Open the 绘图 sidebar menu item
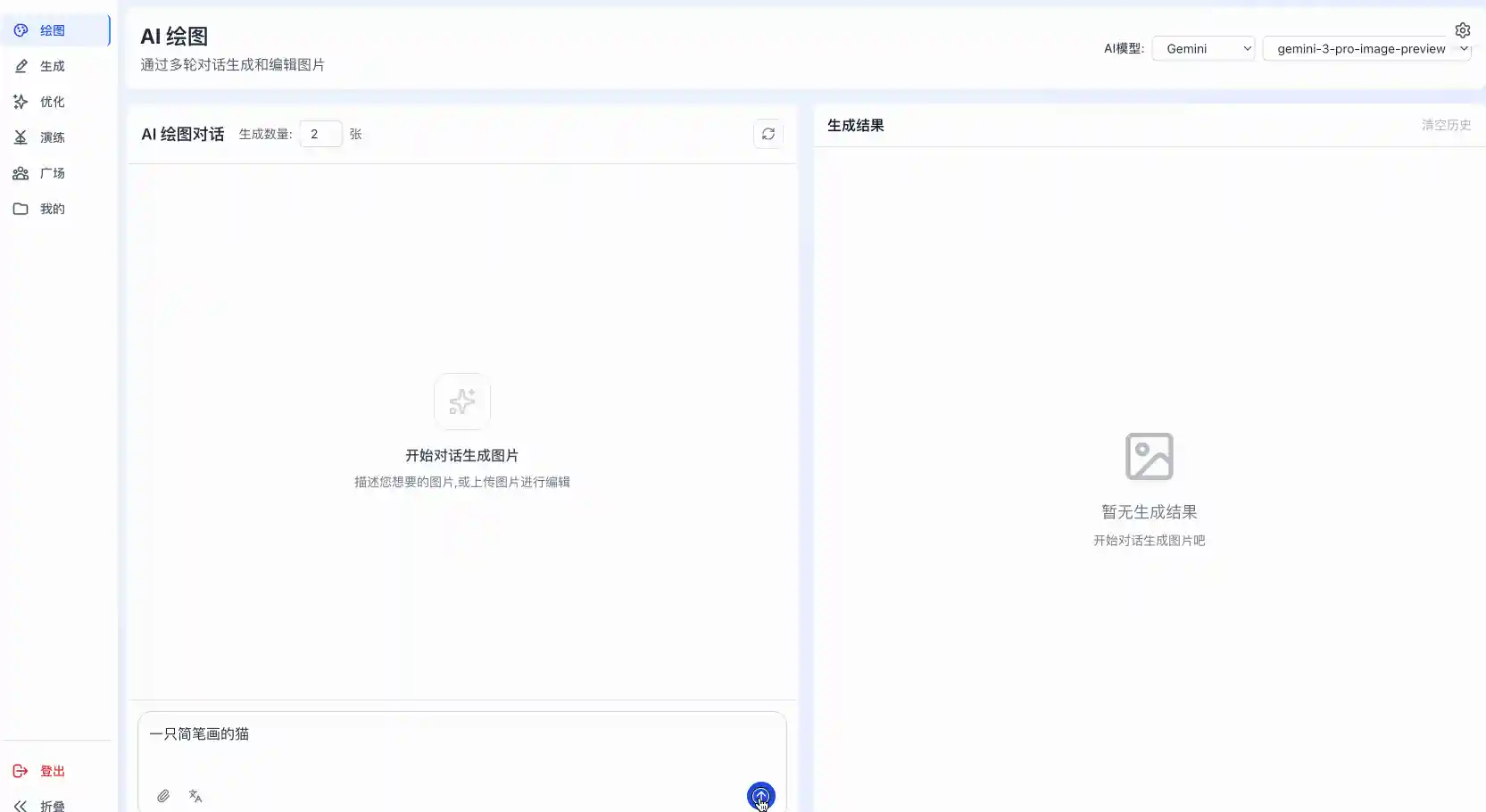The height and width of the screenshot is (812, 1486). (55, 30)
